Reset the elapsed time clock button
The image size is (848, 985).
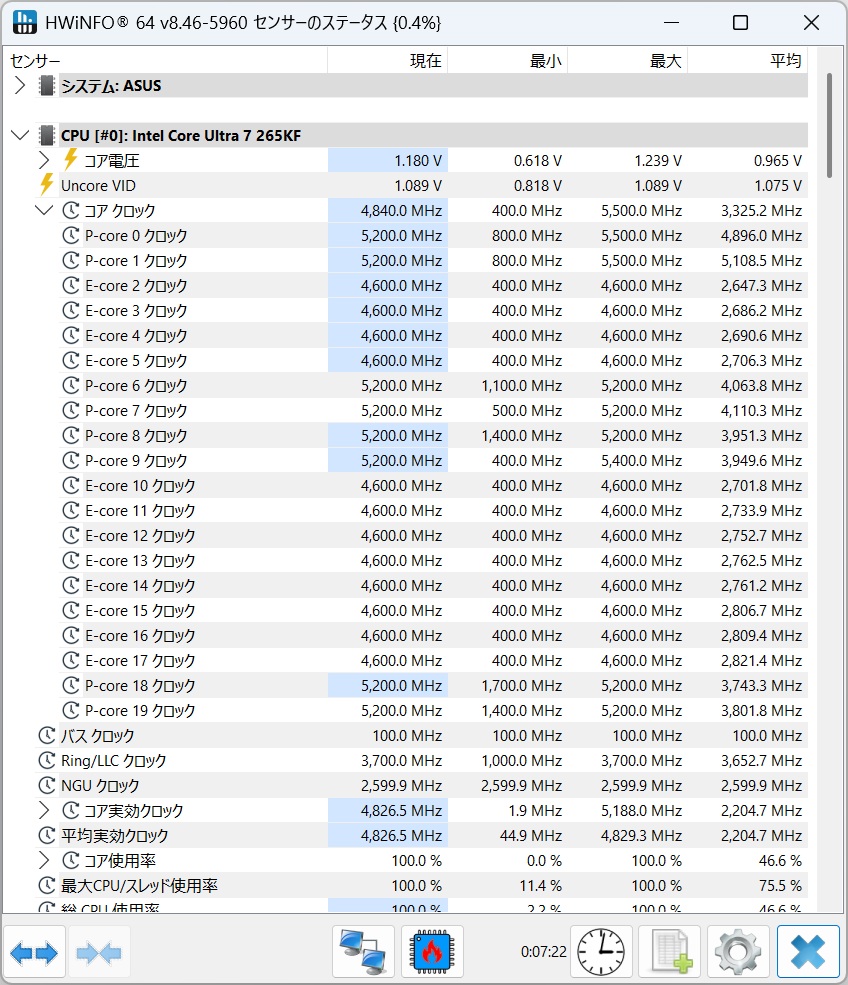pyautogui.click(x=601, y=953)
